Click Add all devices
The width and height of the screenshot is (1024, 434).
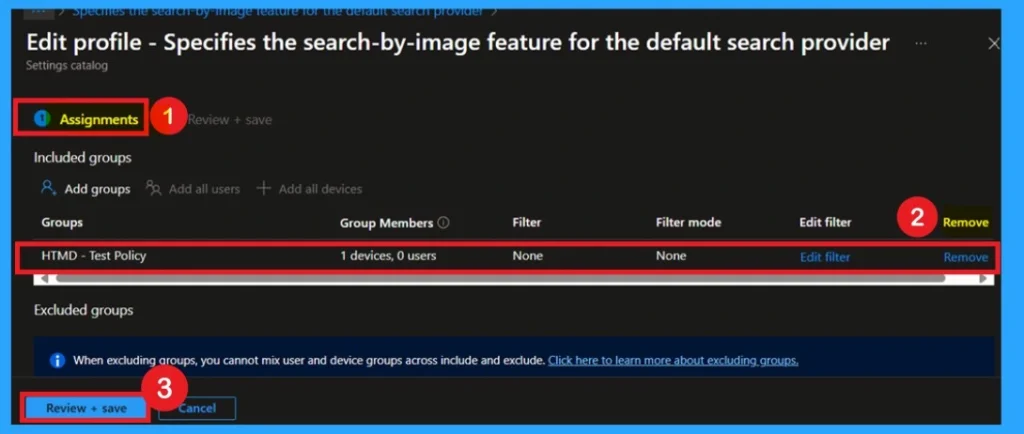point(309,189)
